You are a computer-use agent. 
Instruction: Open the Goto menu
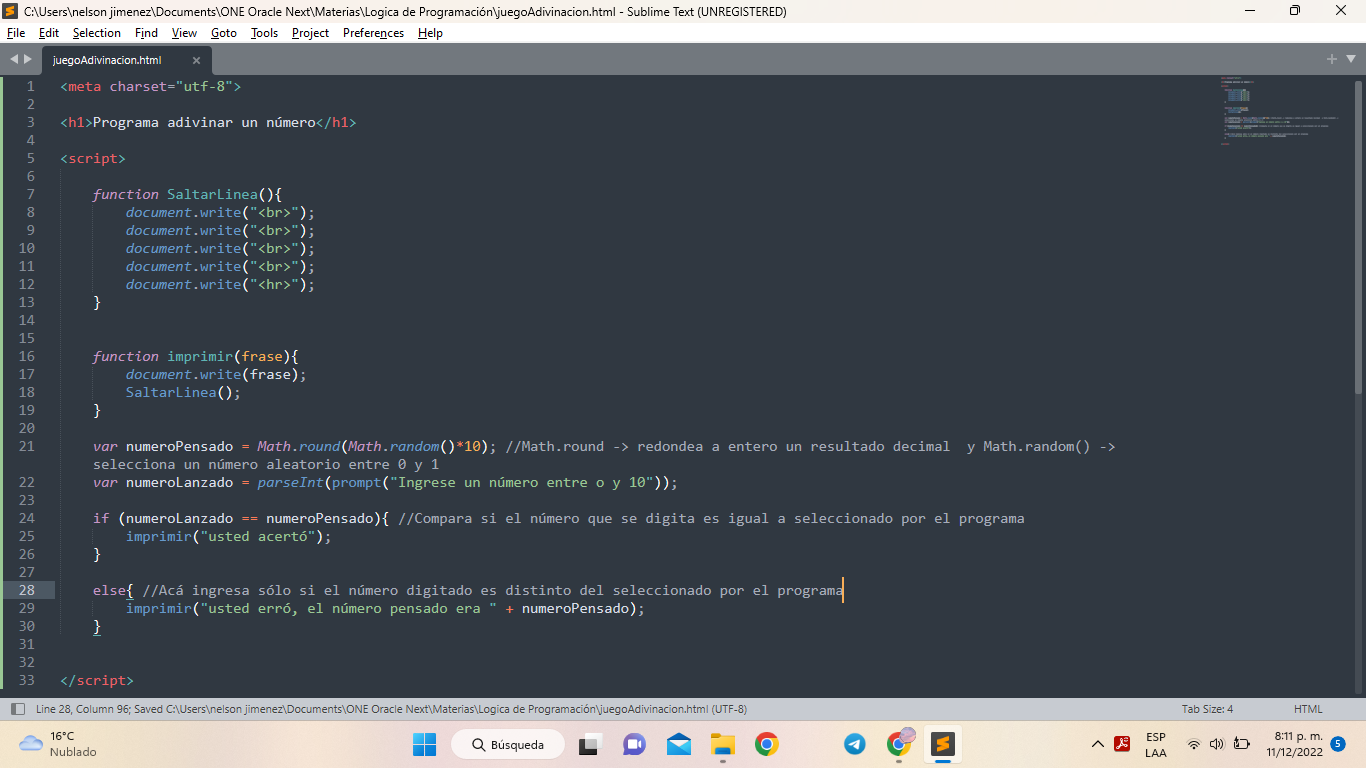click(224, 33)
